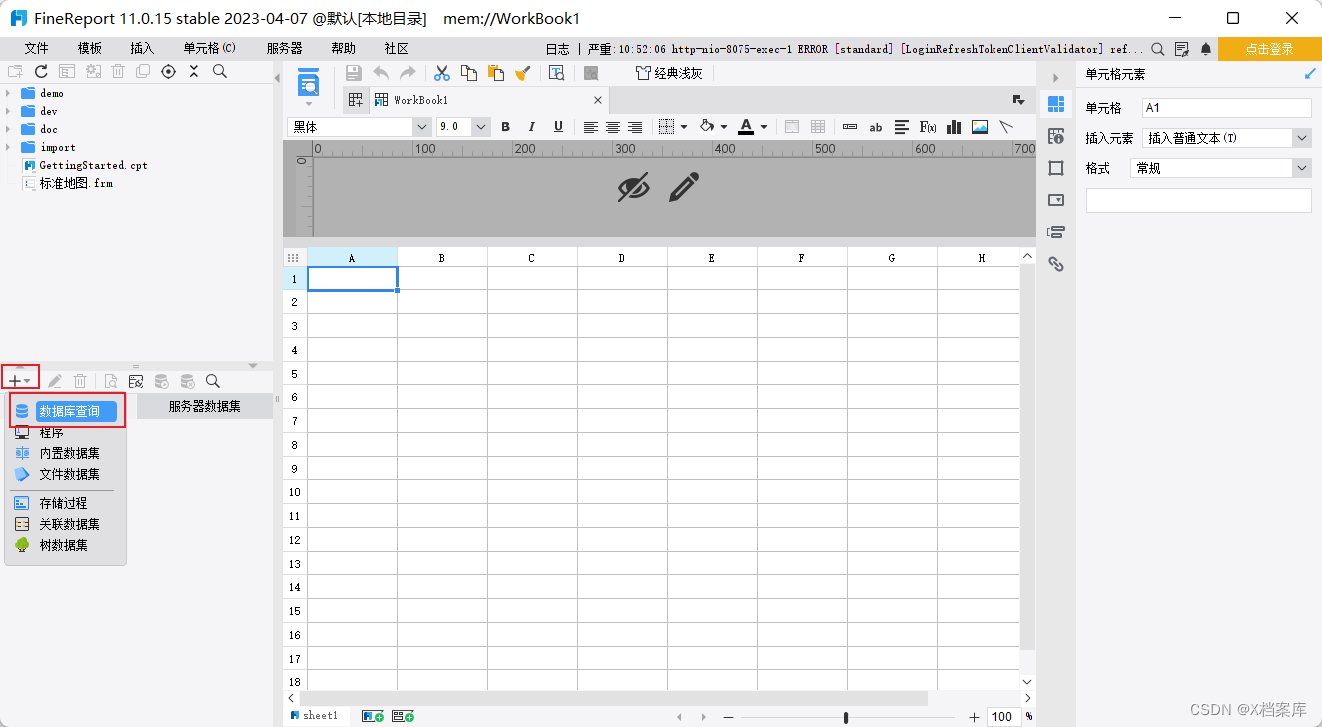Center align the cell text
This screenshot has width=1322, height=727.
coord(613,127)
